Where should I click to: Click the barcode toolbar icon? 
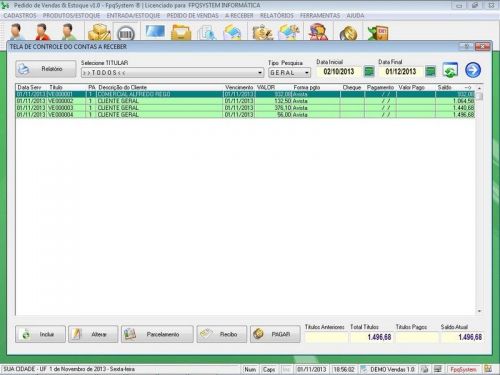pyautogui.click(x=126, y=33)
